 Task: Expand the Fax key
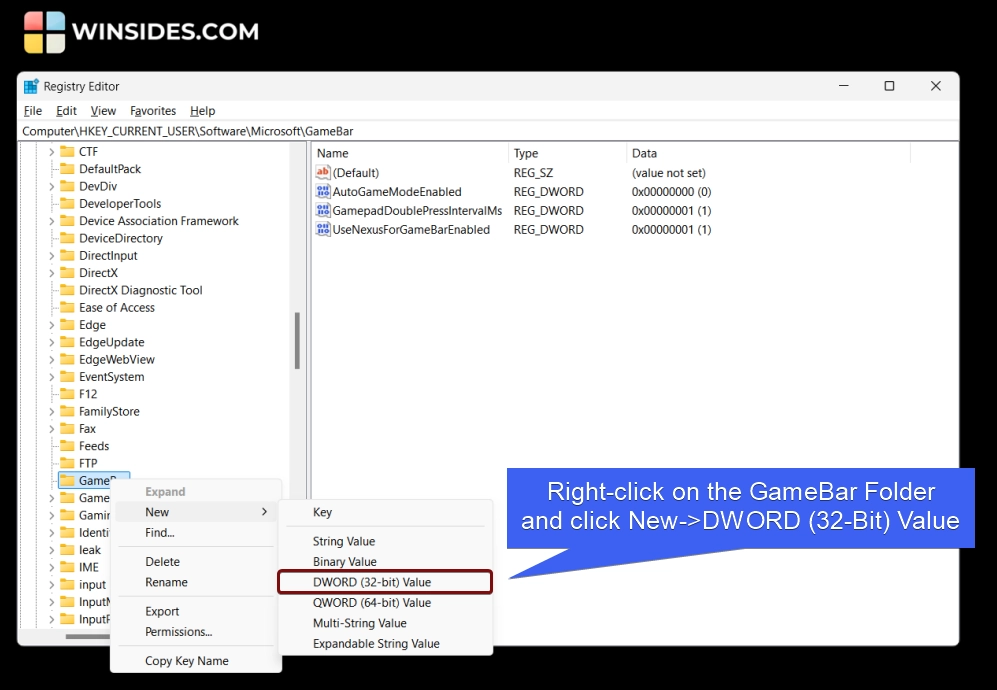tap(52, 429)
